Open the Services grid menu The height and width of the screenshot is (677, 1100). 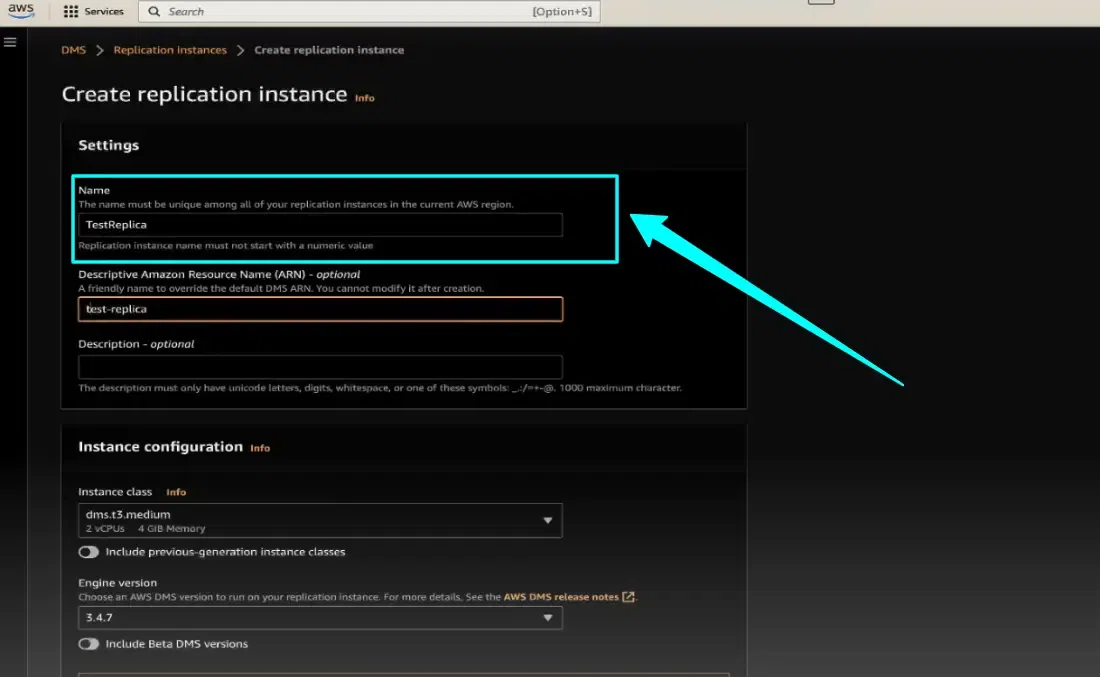click(71, 11)
